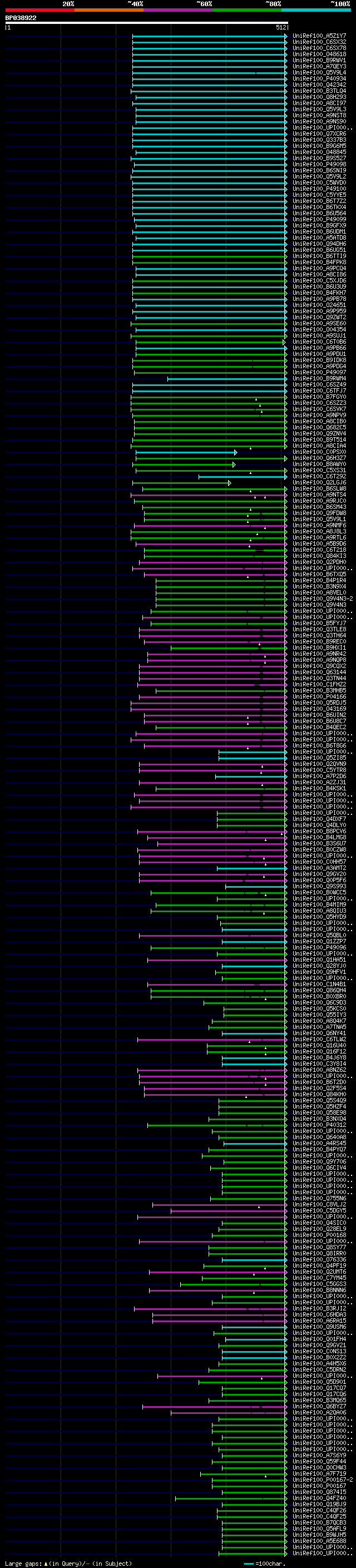
Task: Select the UniRef100_Q9V4N3-2 hit label
Action: (x=323, y=599)
